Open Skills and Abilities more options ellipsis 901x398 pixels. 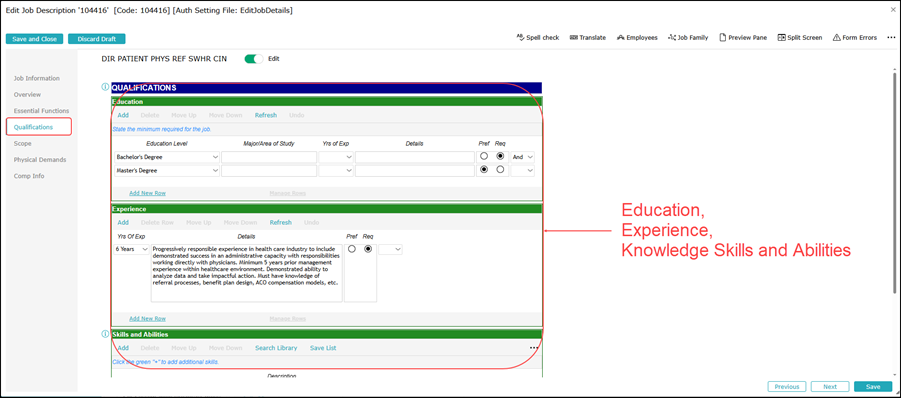pos(534,347)
